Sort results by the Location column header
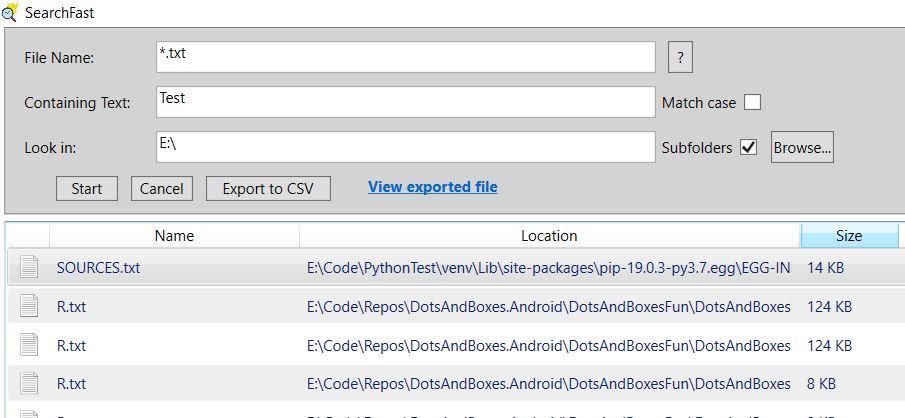The width and height of the screenshot is (905, 418). point(549,236)
